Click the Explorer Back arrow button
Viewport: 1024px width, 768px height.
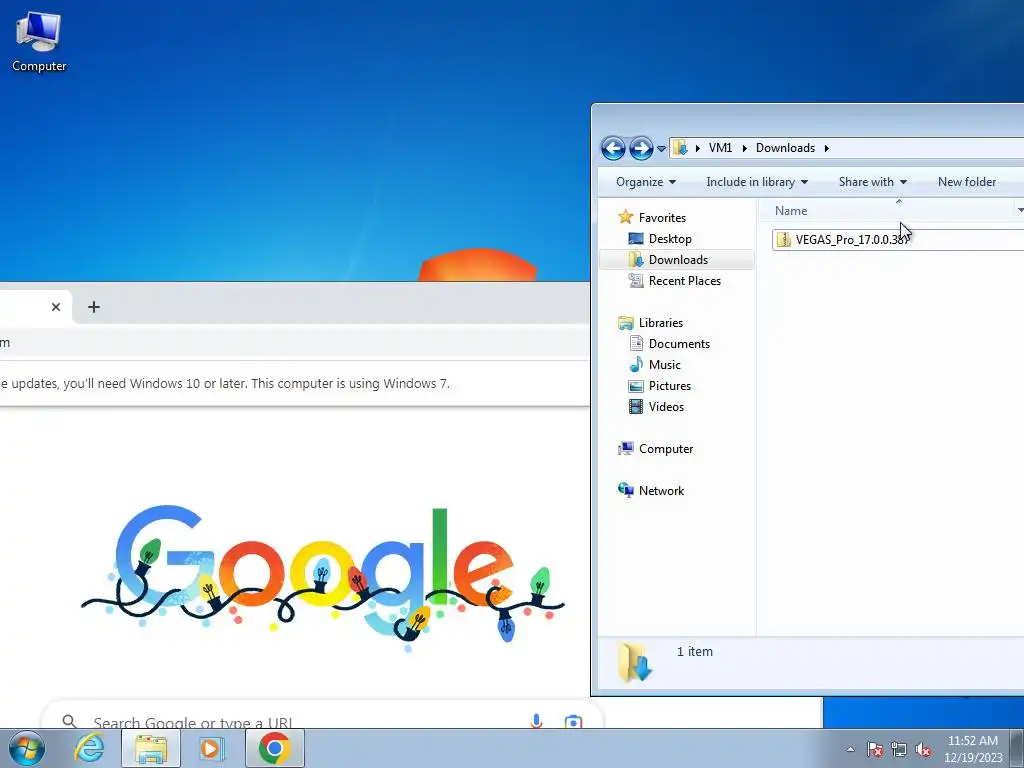pos(613,148)
